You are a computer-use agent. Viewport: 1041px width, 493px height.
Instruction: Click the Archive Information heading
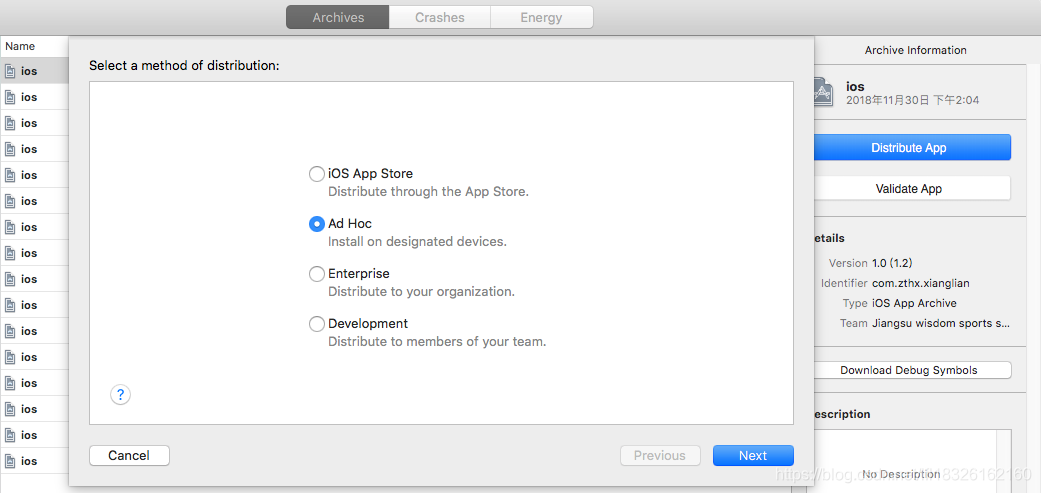pos(916,50)
